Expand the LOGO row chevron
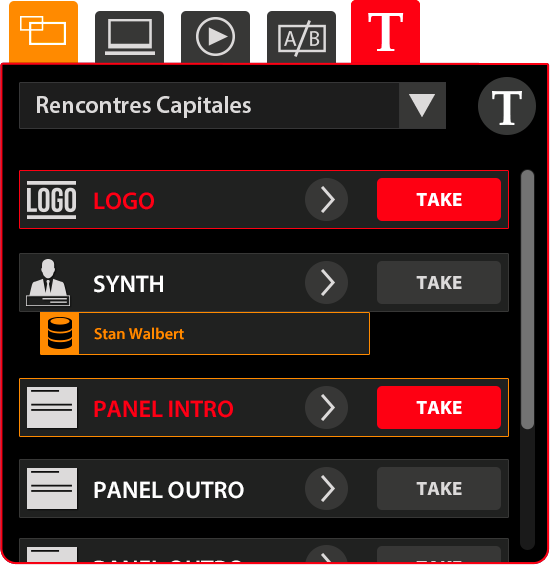This screenshot has height=581, width=550. click(326, 200)
